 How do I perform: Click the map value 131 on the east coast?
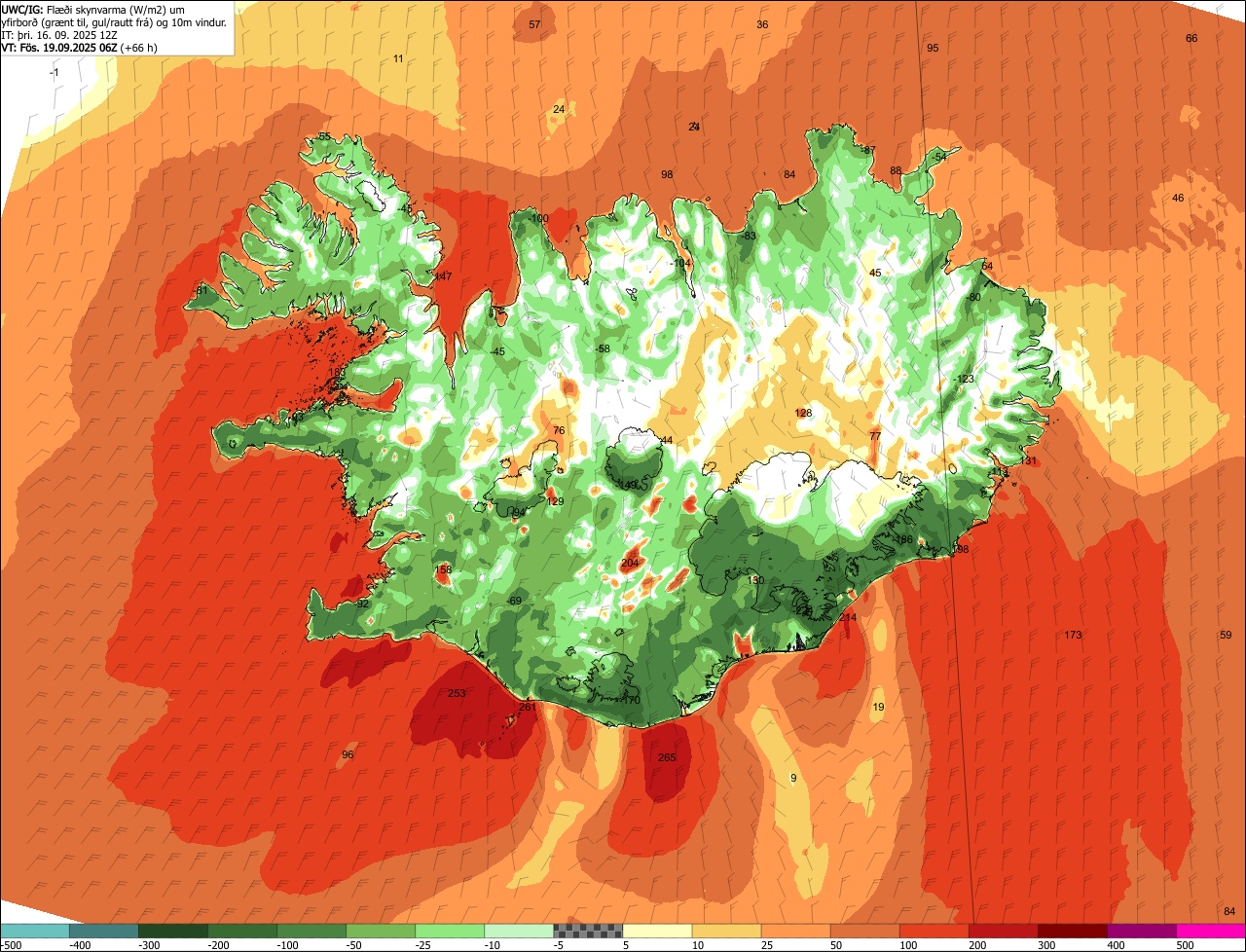(1028, 460)
